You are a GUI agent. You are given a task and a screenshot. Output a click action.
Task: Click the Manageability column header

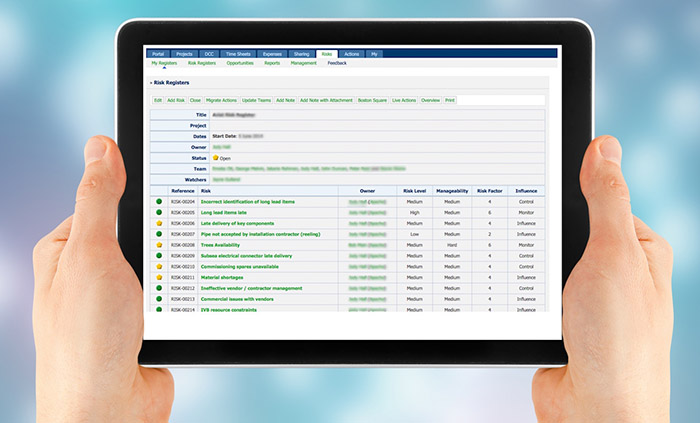(x=452, y=191)
